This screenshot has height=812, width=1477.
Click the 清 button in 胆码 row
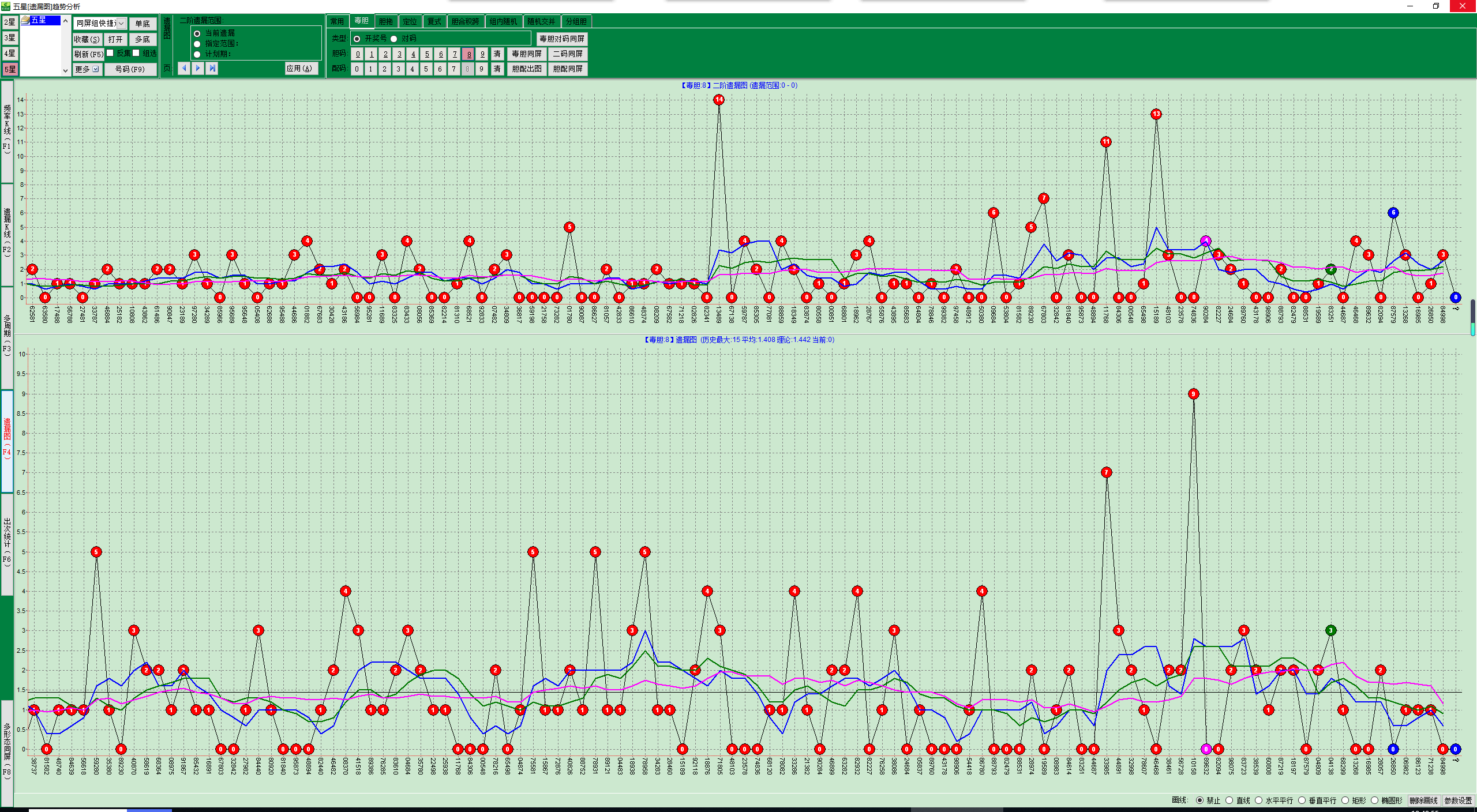pyautogui.click(x=497, y=54)
